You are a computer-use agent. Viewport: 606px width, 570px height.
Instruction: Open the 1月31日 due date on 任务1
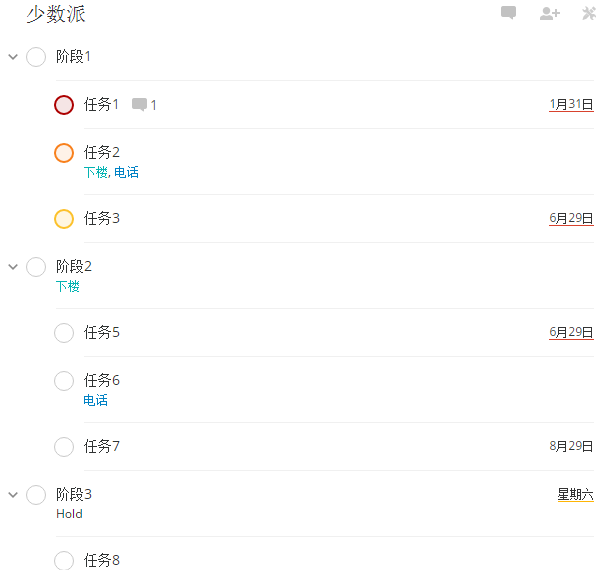point(571,104)
